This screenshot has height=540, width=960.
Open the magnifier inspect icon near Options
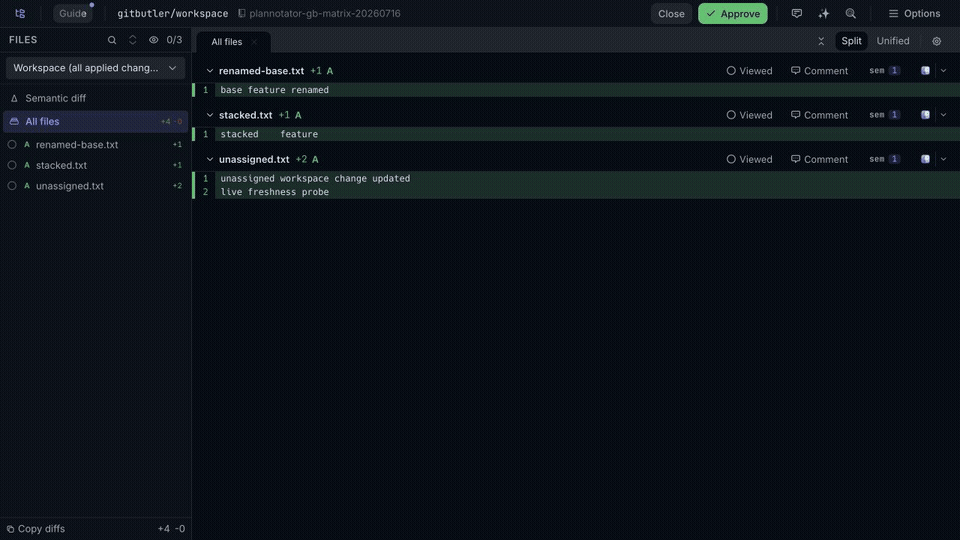(850, 13)
